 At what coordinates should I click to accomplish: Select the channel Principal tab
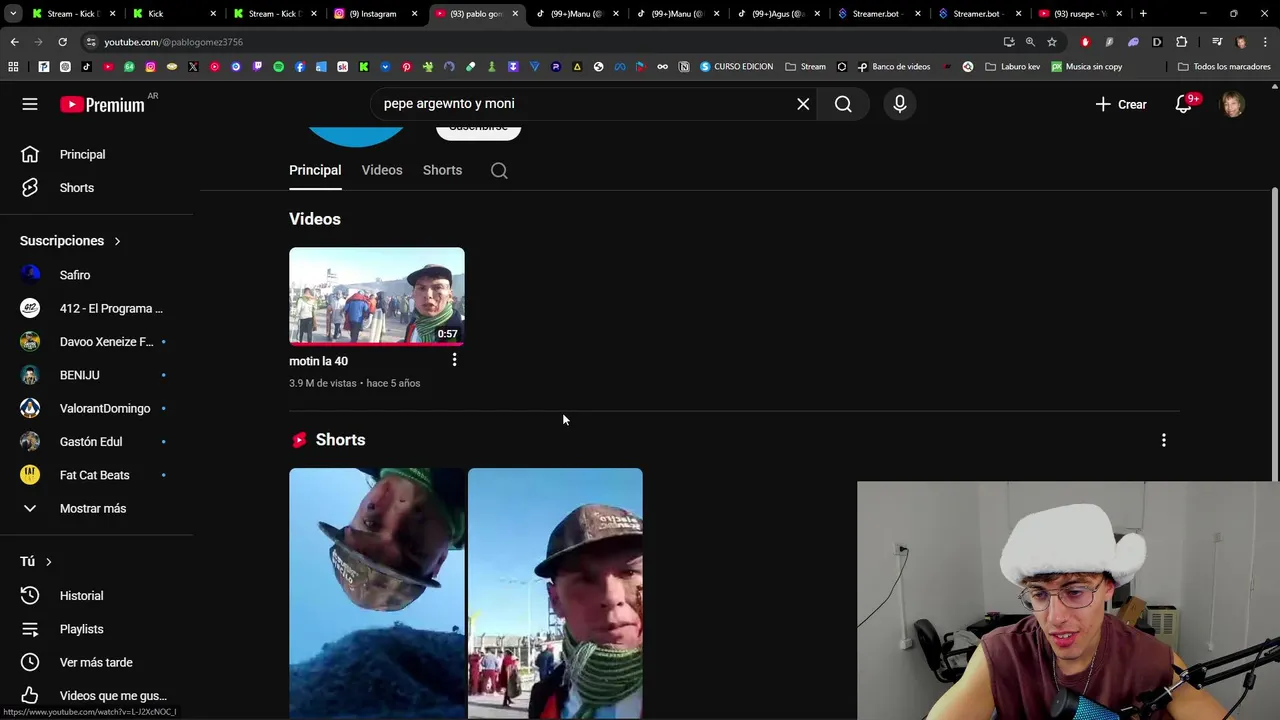(315, 170)
